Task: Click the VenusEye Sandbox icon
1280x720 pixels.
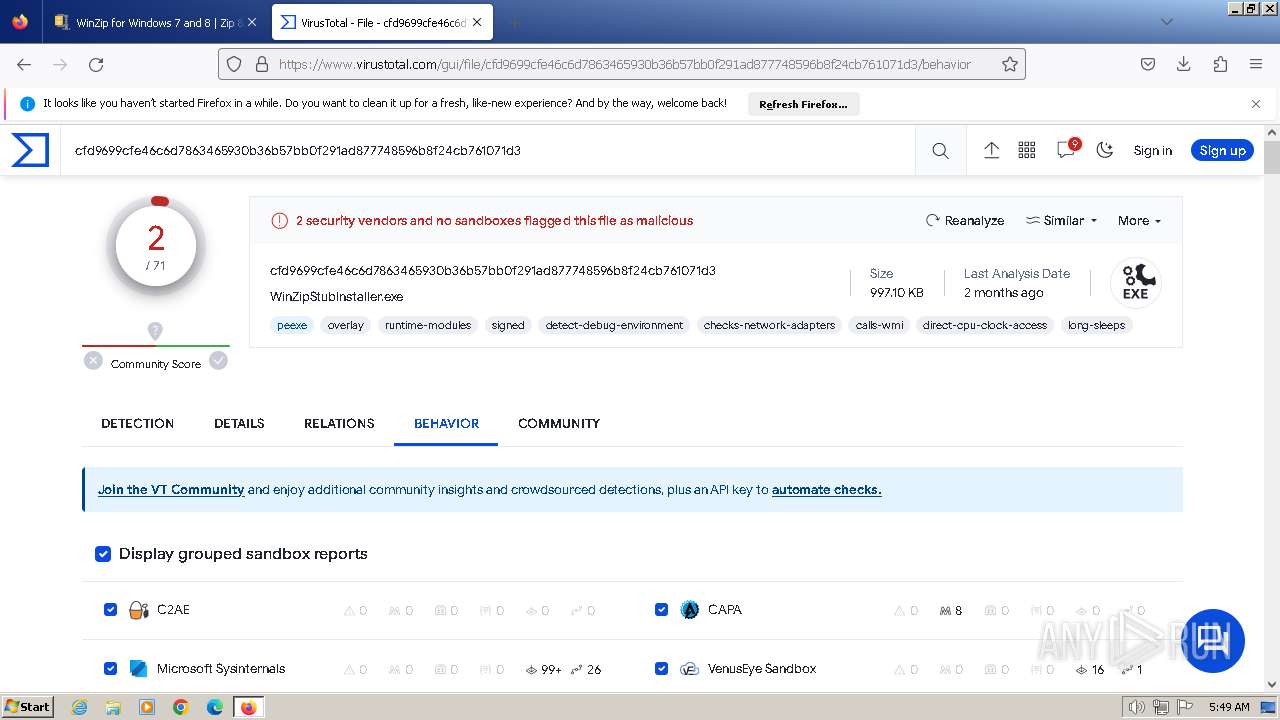Action: coord(689,669)
